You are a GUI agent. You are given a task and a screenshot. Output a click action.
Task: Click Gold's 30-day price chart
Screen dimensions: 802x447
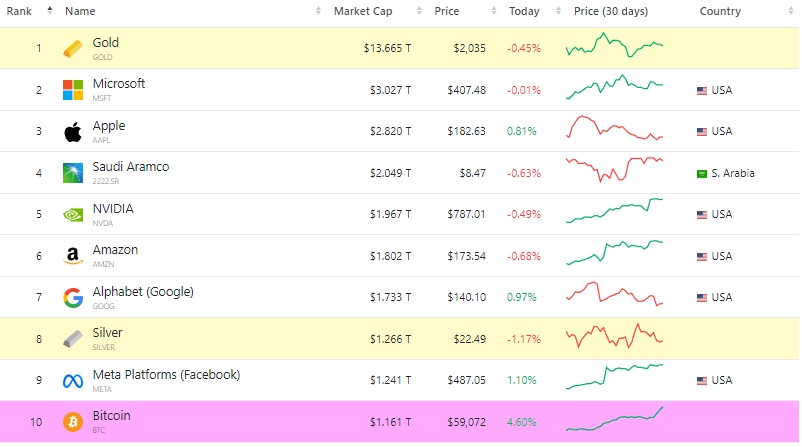click(x=614, y=45)
